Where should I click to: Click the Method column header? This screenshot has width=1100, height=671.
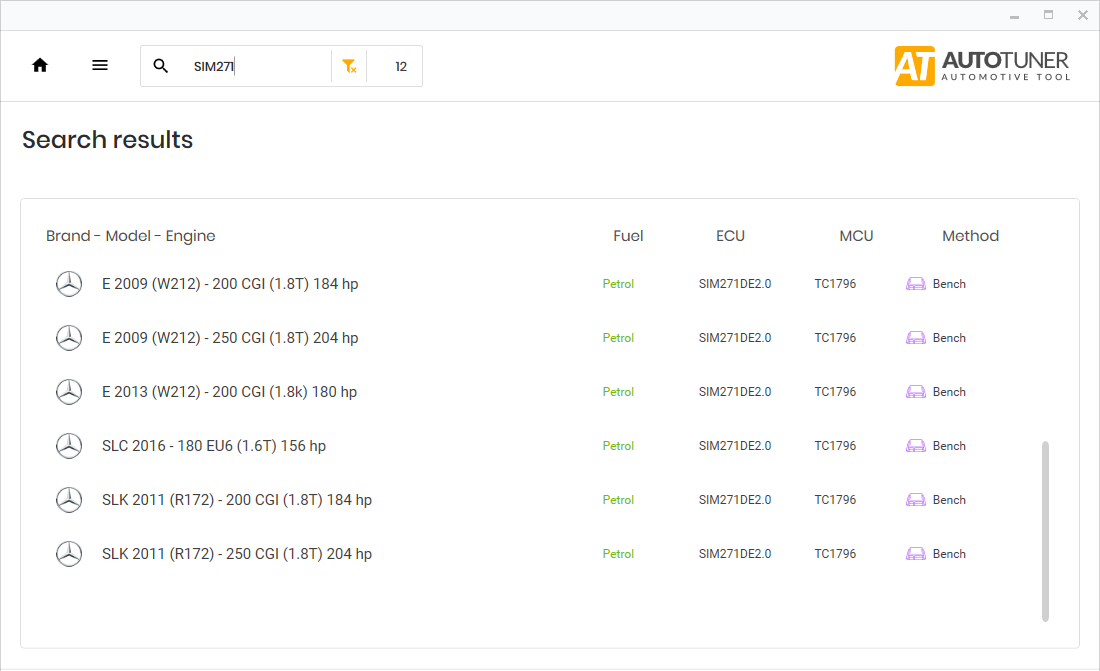point(970,236)
